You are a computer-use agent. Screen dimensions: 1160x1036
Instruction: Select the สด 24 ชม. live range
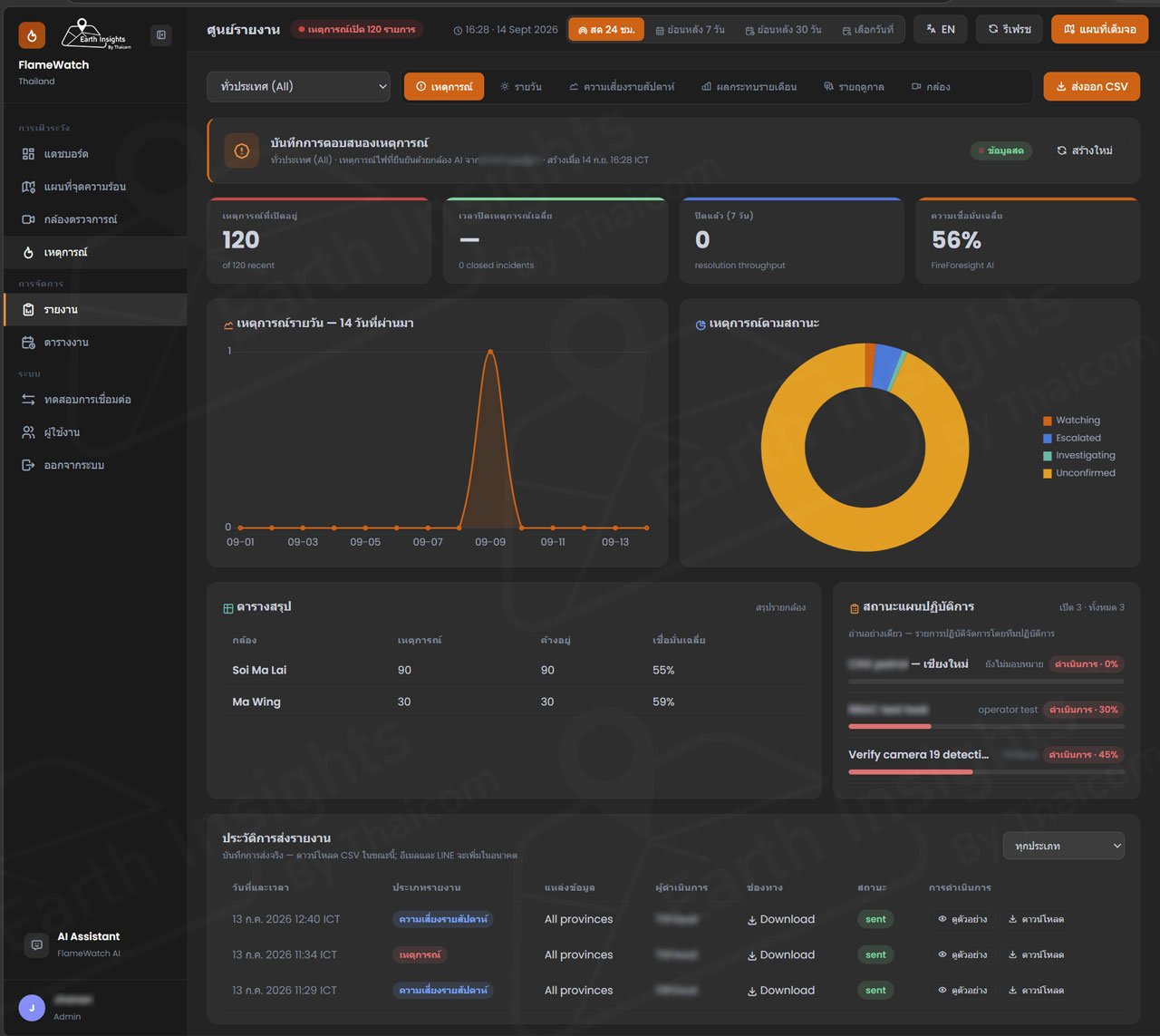tap(606, 30)
